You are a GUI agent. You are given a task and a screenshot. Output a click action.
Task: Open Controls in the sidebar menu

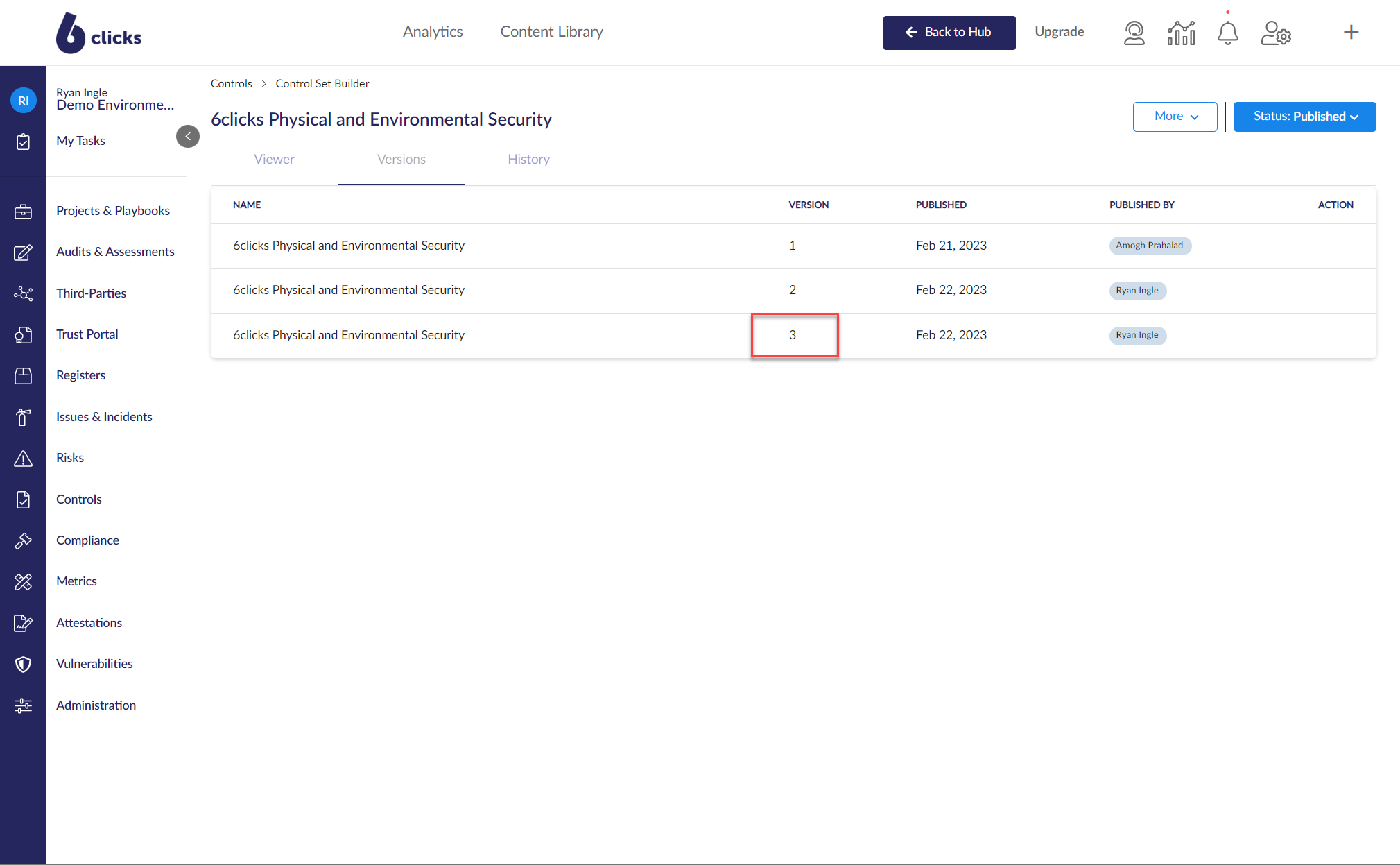(79, 499)
